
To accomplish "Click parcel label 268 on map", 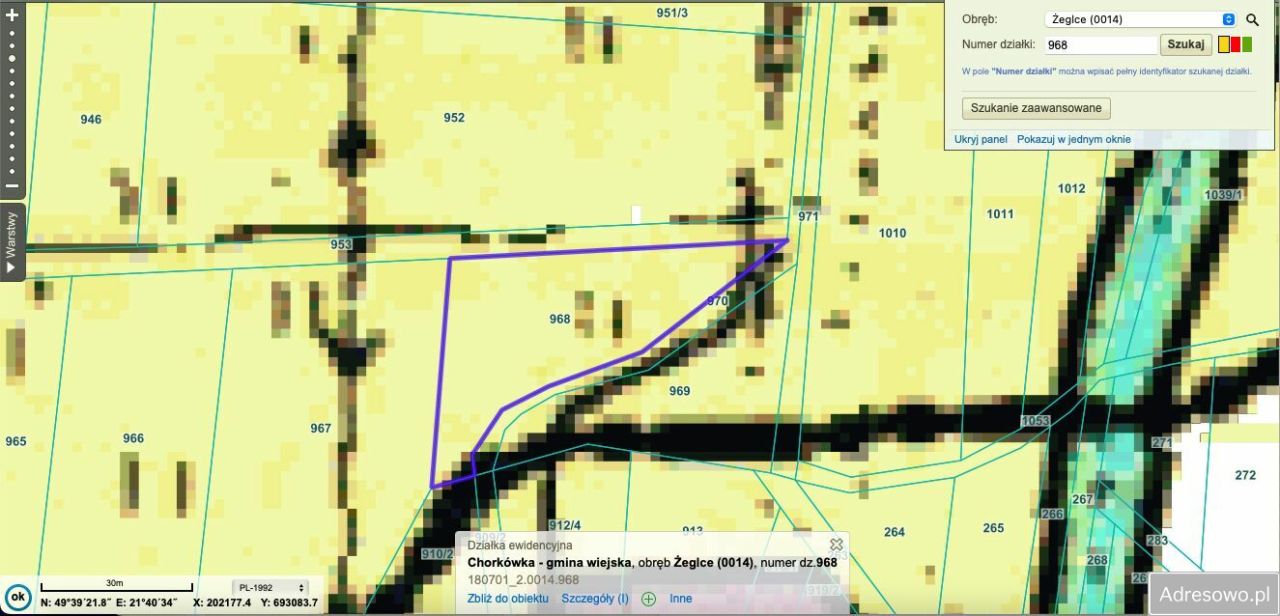I will (x=1097, y=560).
